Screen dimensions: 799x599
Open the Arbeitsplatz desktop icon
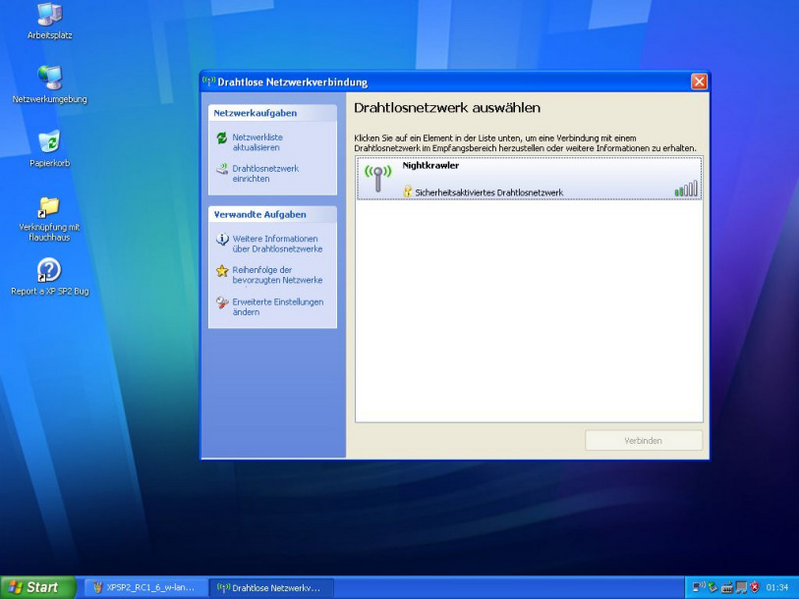(49, 15)
